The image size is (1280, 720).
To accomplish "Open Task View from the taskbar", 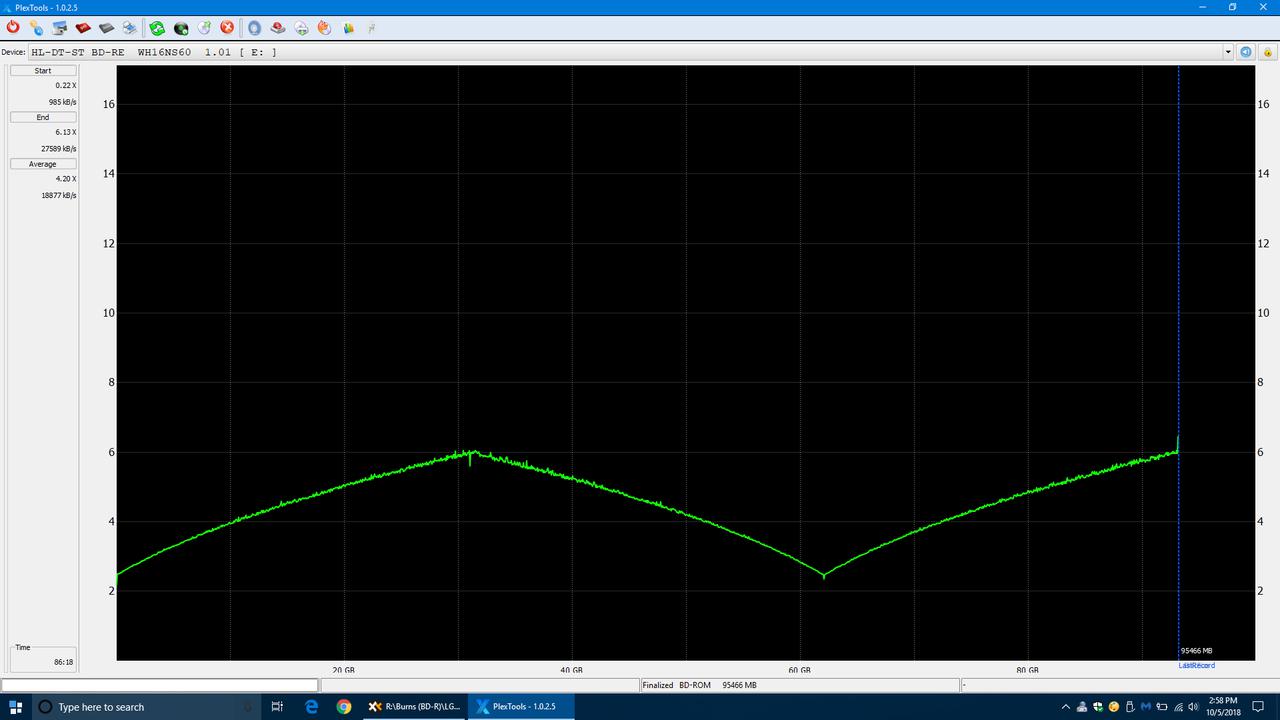I will coord(277,707).
